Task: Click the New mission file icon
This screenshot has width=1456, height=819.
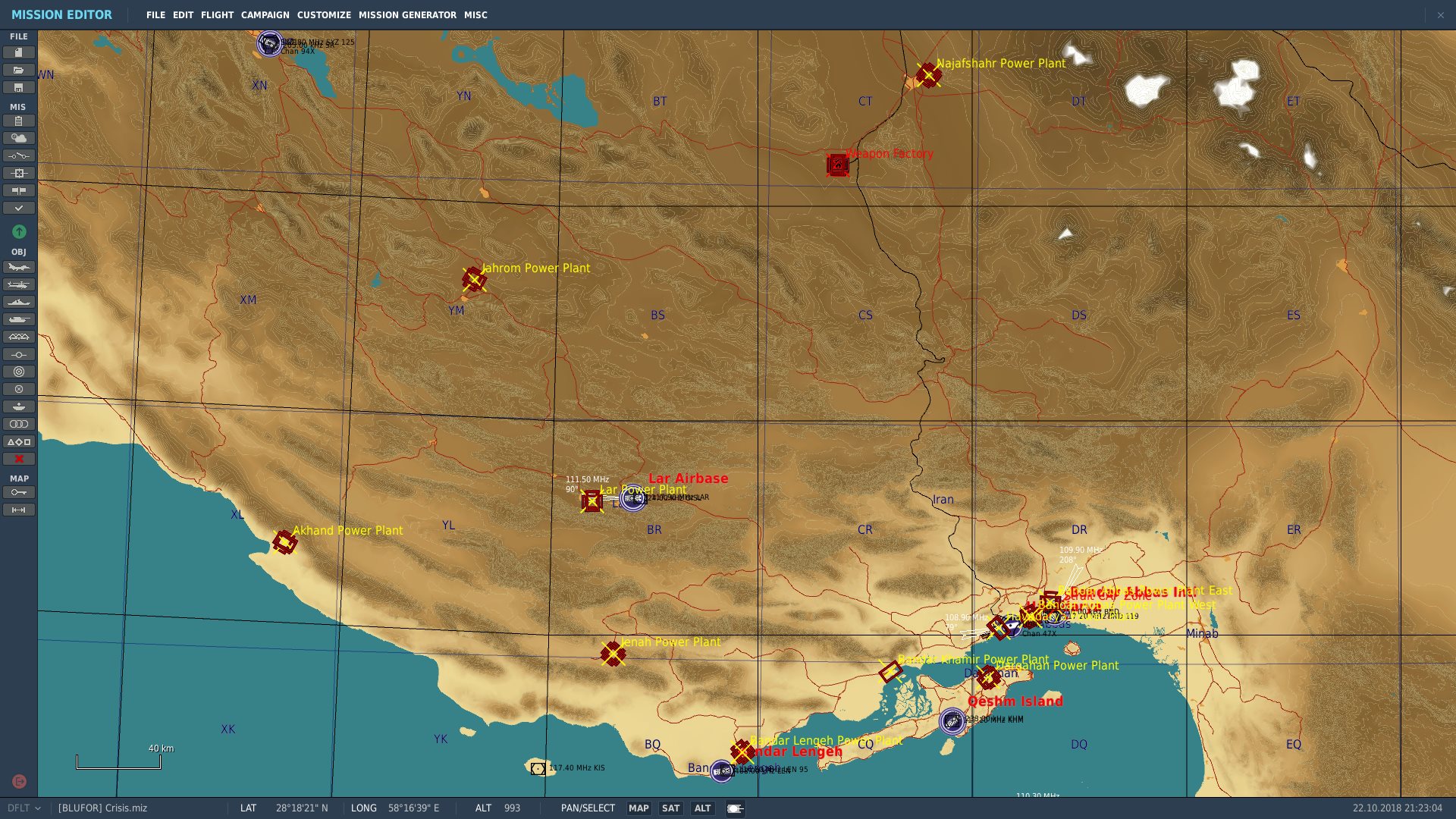Action: pos(19,52)
